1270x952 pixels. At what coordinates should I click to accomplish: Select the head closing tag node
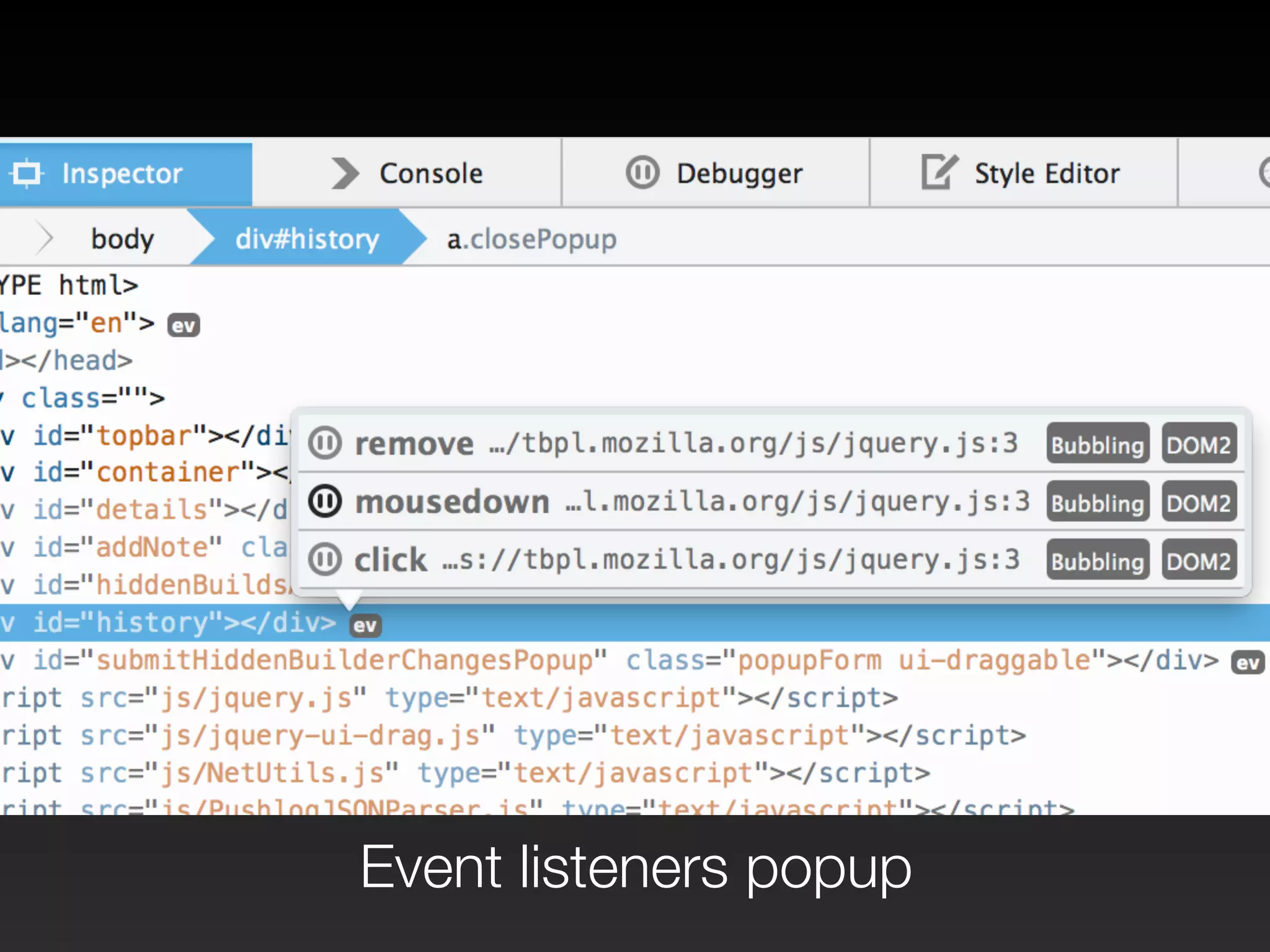point(67,361)
